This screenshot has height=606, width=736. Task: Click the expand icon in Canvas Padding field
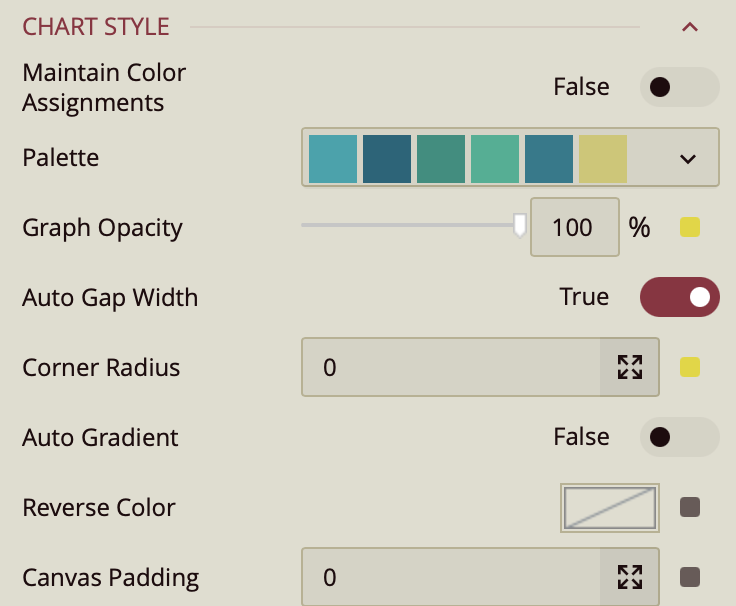[629, 577]
